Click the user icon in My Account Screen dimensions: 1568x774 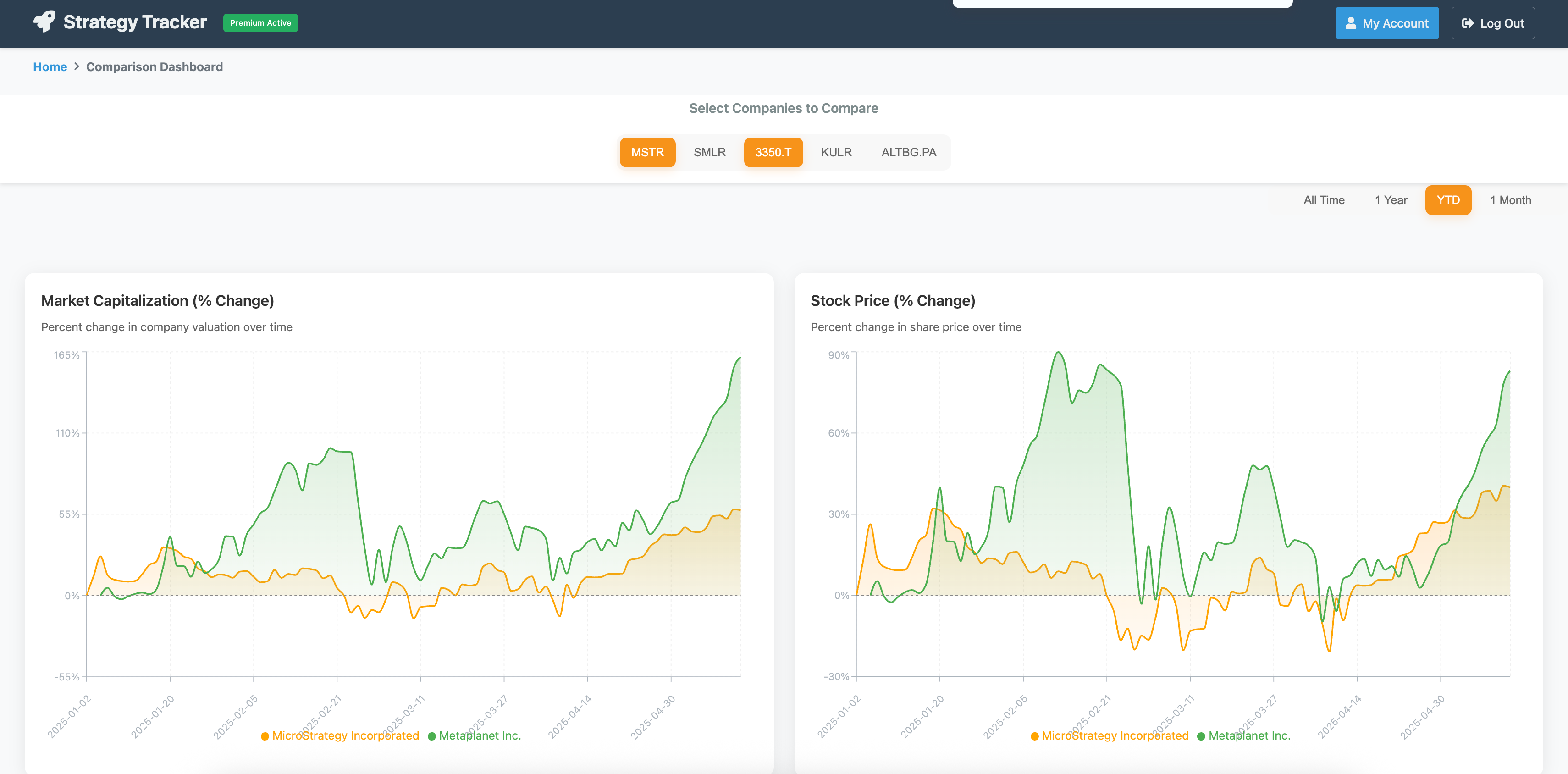(x=1350, y=23)
